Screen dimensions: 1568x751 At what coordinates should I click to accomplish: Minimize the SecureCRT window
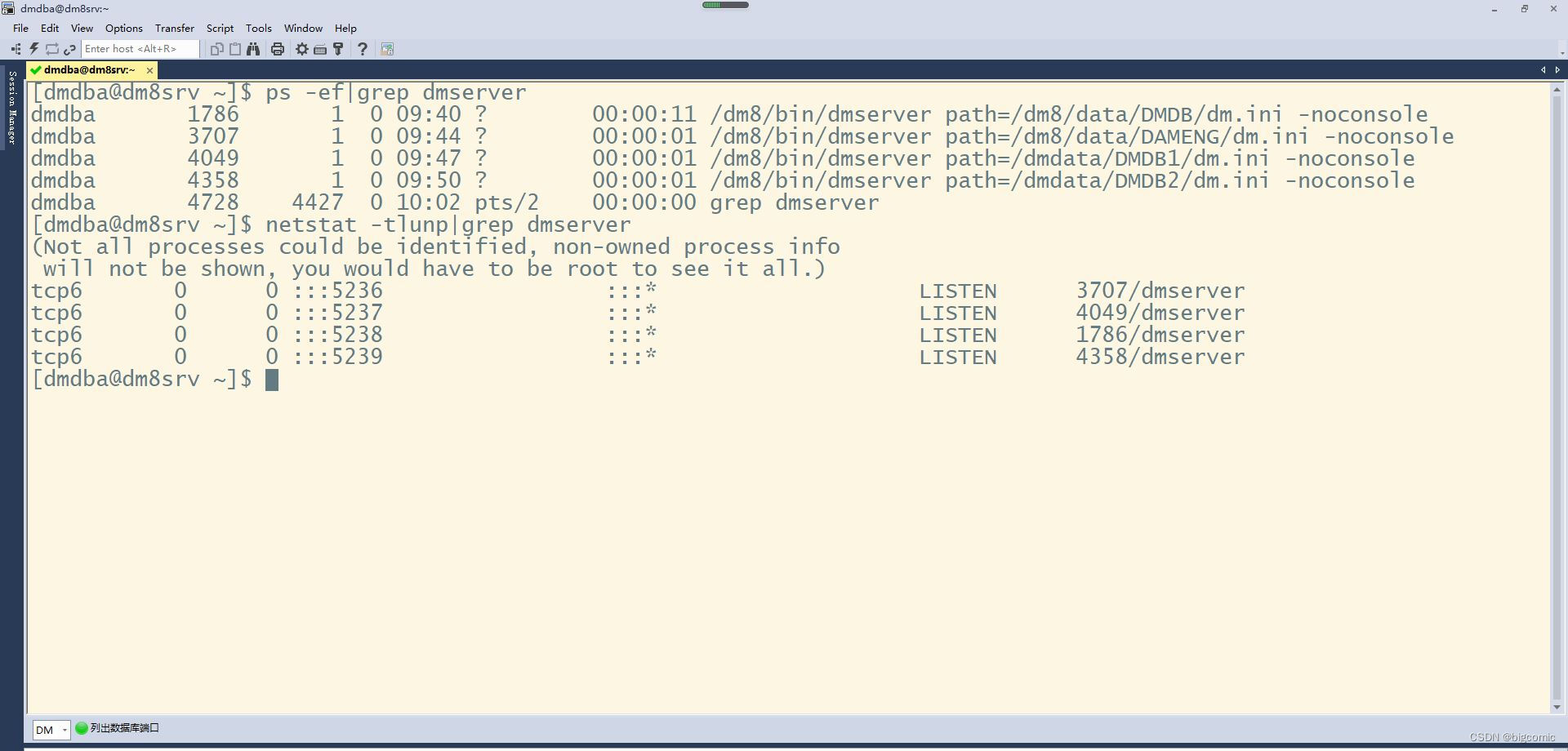pos(1494,9)
